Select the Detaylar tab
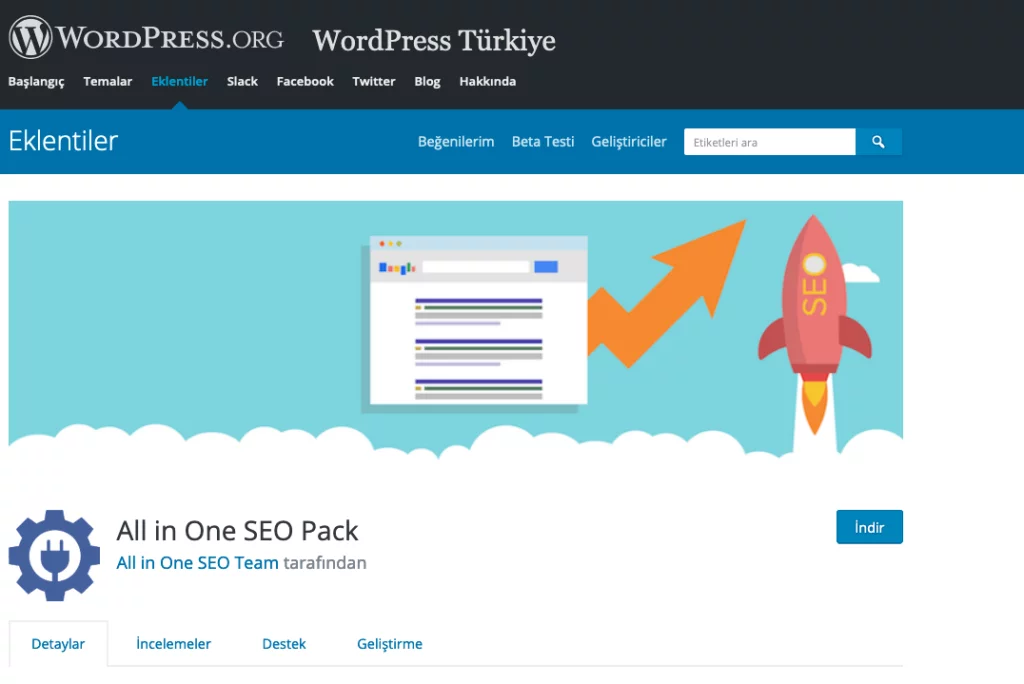Viewport: 1024px width, 684px height. coord(58,644)
